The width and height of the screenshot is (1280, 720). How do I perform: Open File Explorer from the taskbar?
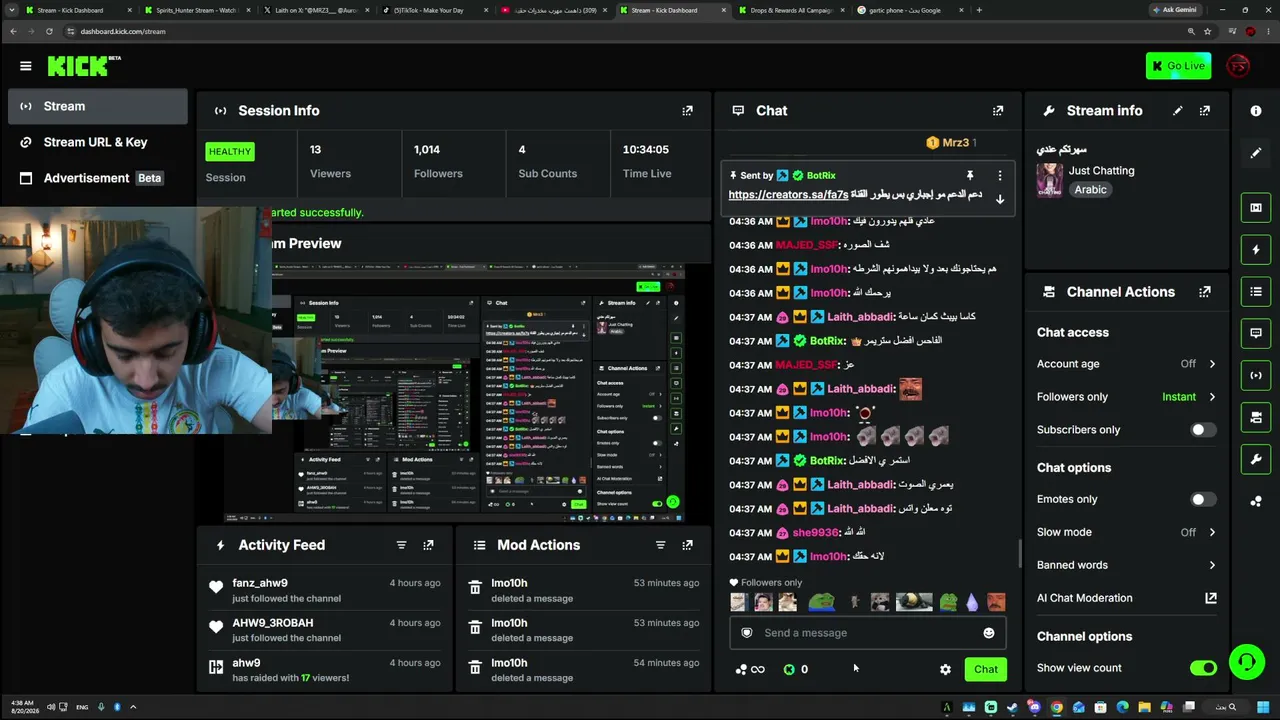click(1144, 707)
